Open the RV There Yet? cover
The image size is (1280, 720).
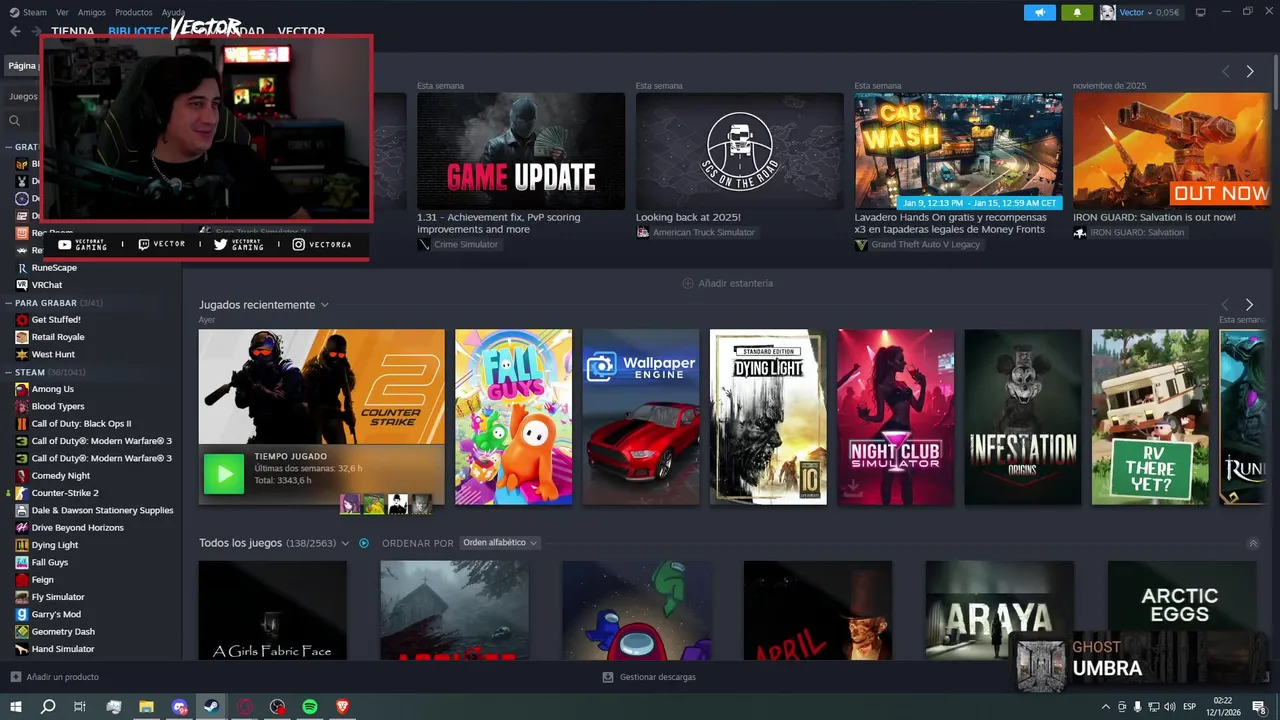point(1150,417)
